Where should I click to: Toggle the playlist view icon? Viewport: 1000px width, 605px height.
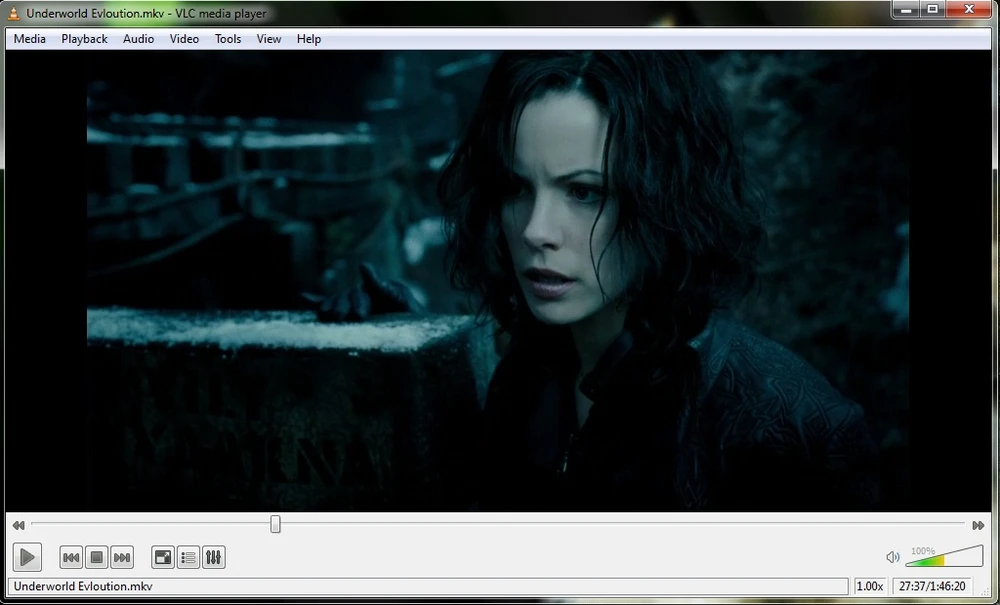188,557
